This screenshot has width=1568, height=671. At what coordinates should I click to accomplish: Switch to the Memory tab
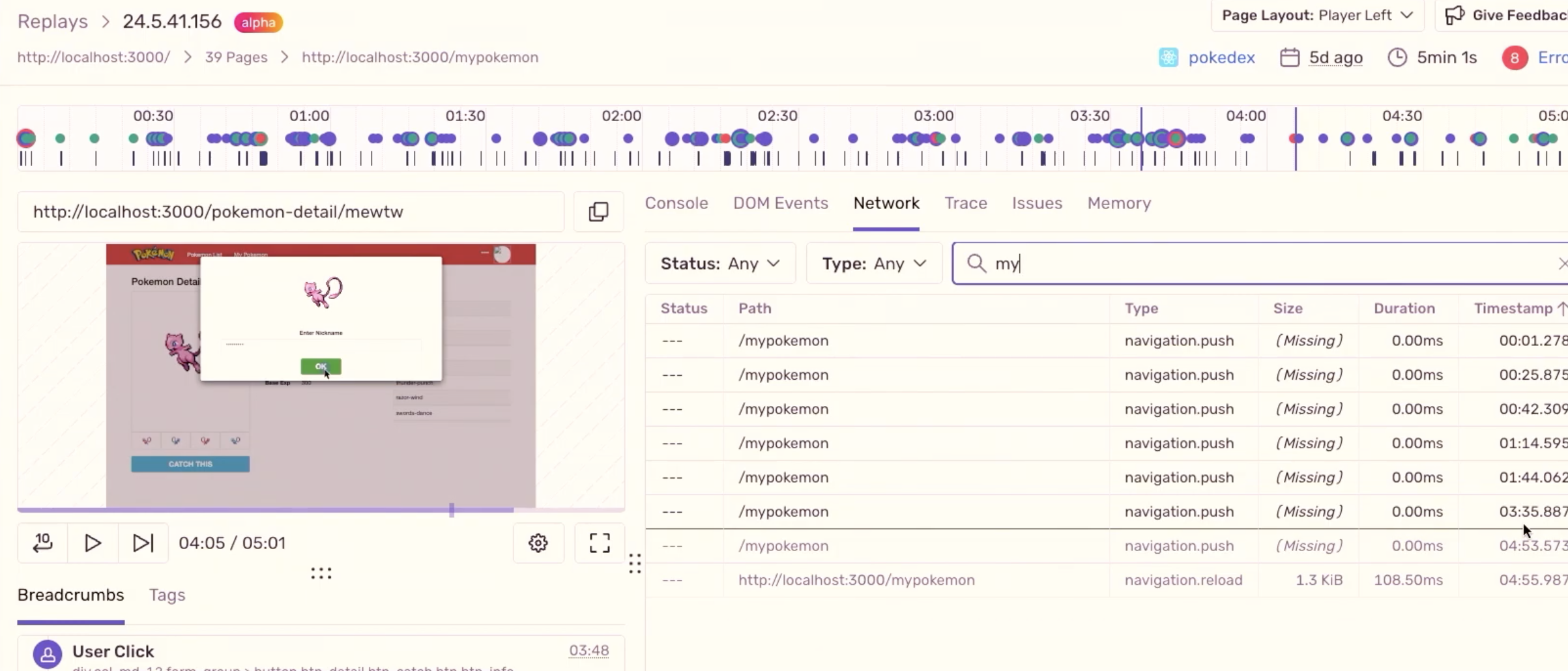1118,203
